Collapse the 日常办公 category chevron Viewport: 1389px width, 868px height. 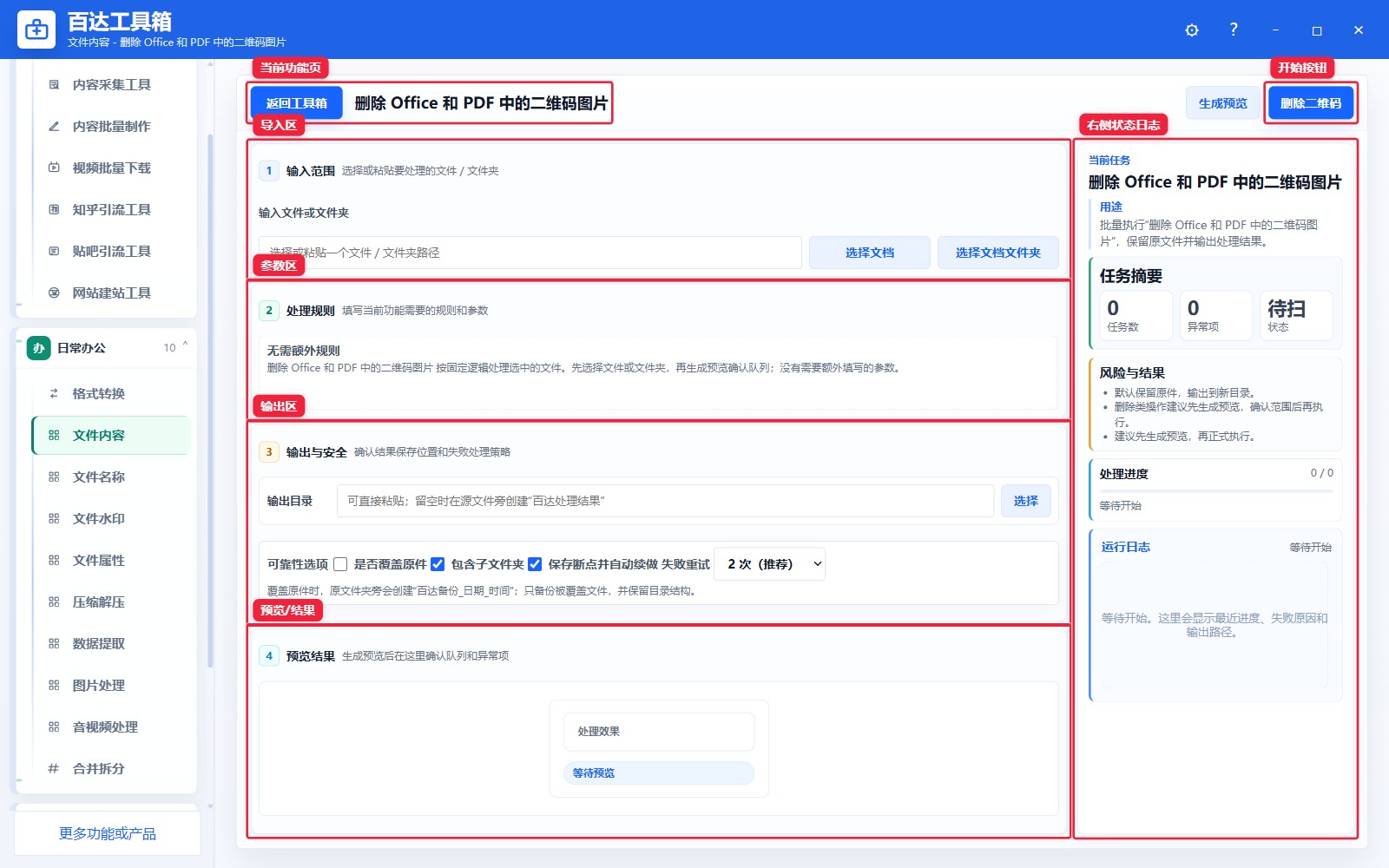coord(185,345)
